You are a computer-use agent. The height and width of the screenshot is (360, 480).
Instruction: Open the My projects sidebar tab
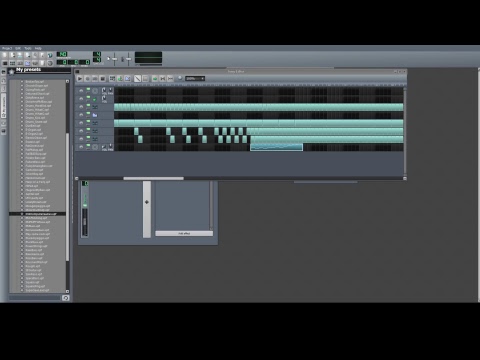4,81
